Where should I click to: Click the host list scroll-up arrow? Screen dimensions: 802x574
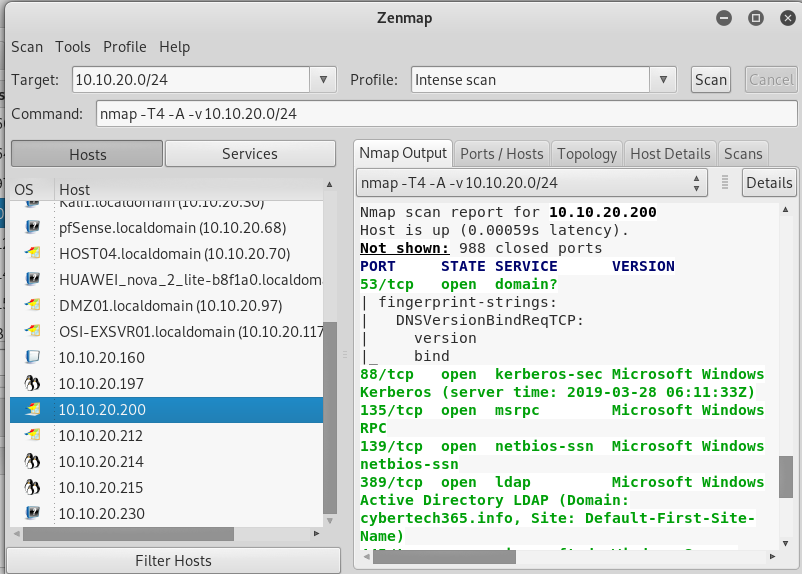[330, 184]
